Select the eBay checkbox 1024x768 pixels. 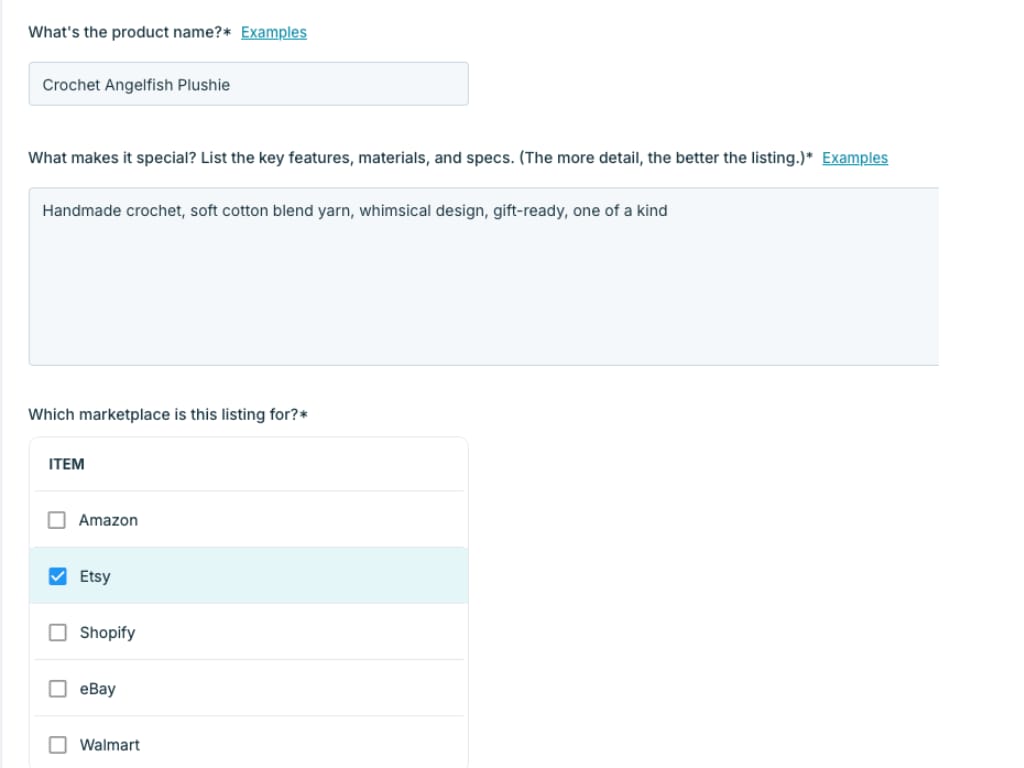[x=57, y=687]
